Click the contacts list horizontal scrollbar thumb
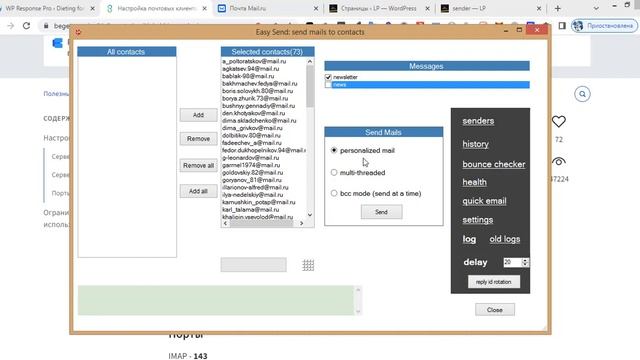 click(x=261, y=223)
